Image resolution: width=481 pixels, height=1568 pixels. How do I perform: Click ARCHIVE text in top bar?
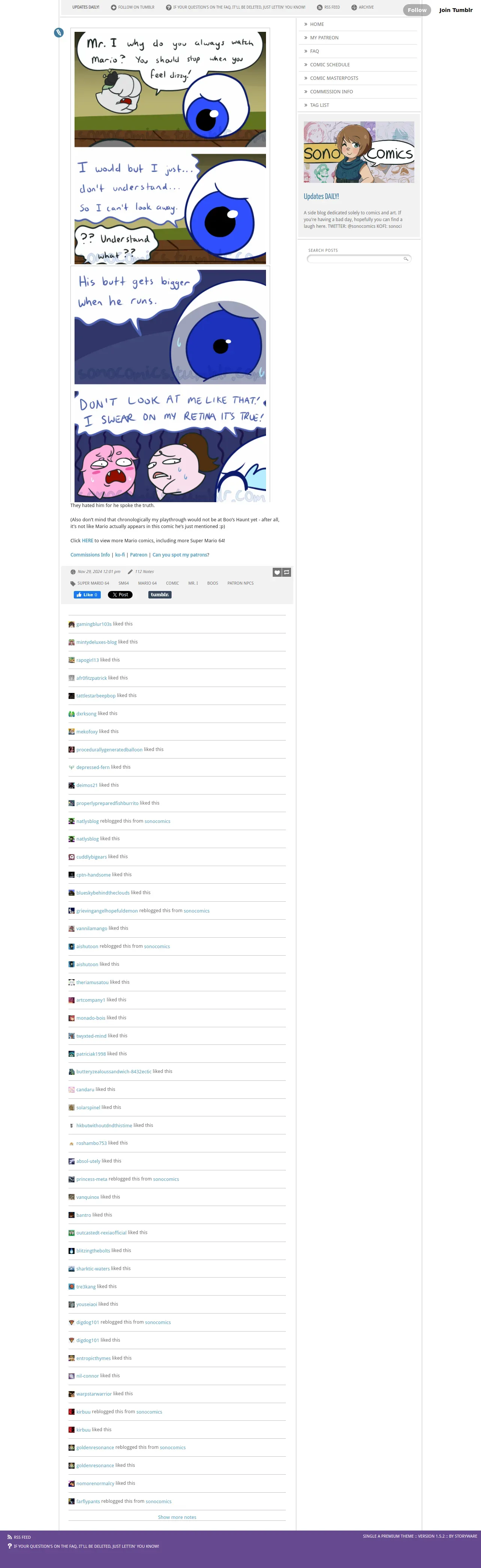click(366, 7)
